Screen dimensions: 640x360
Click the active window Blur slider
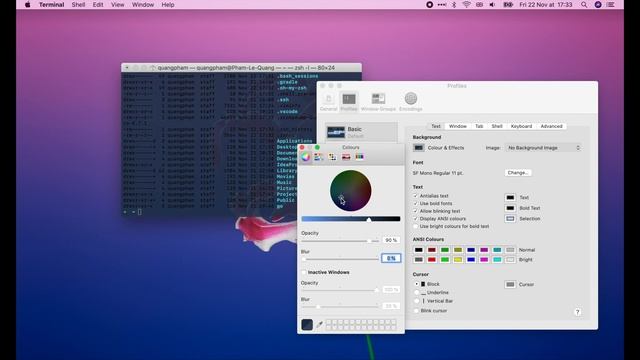pos(340,259)
